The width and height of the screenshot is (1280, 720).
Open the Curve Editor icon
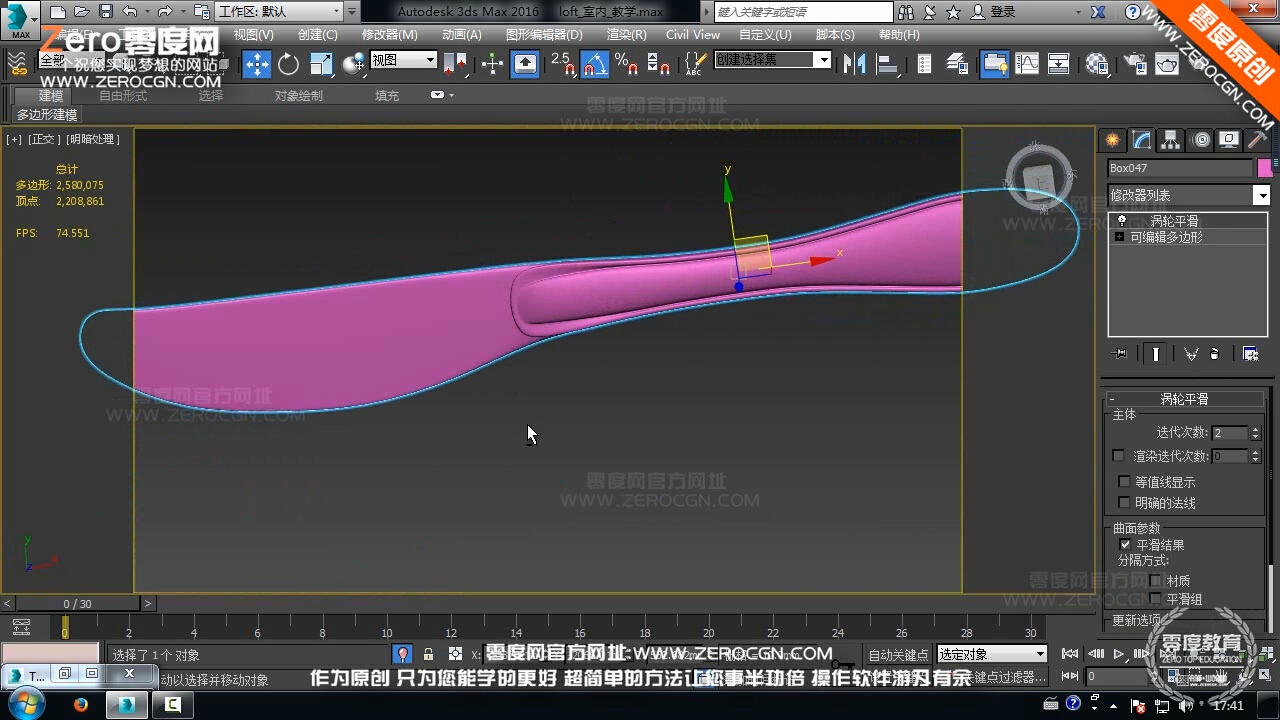click(1027, 64)
